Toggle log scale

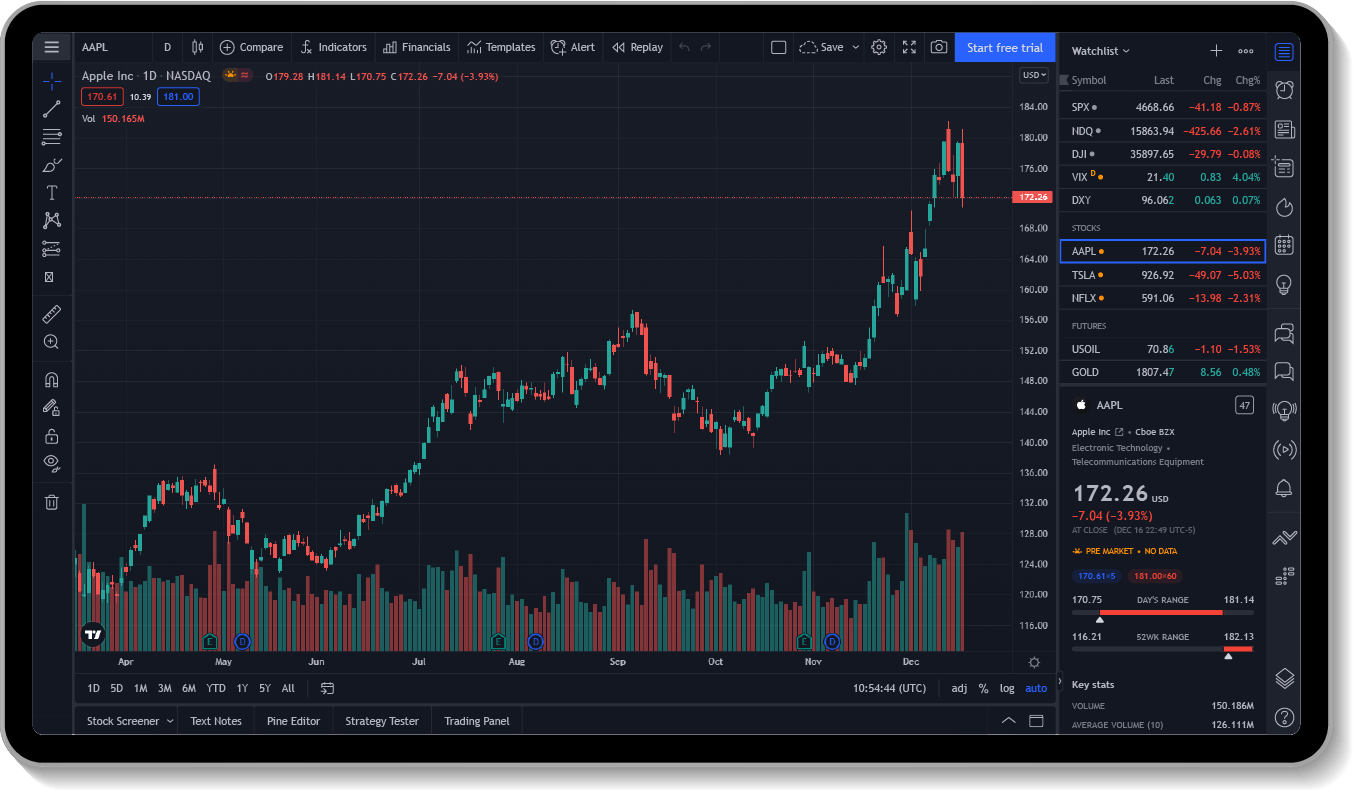(x=1007, y=688)
